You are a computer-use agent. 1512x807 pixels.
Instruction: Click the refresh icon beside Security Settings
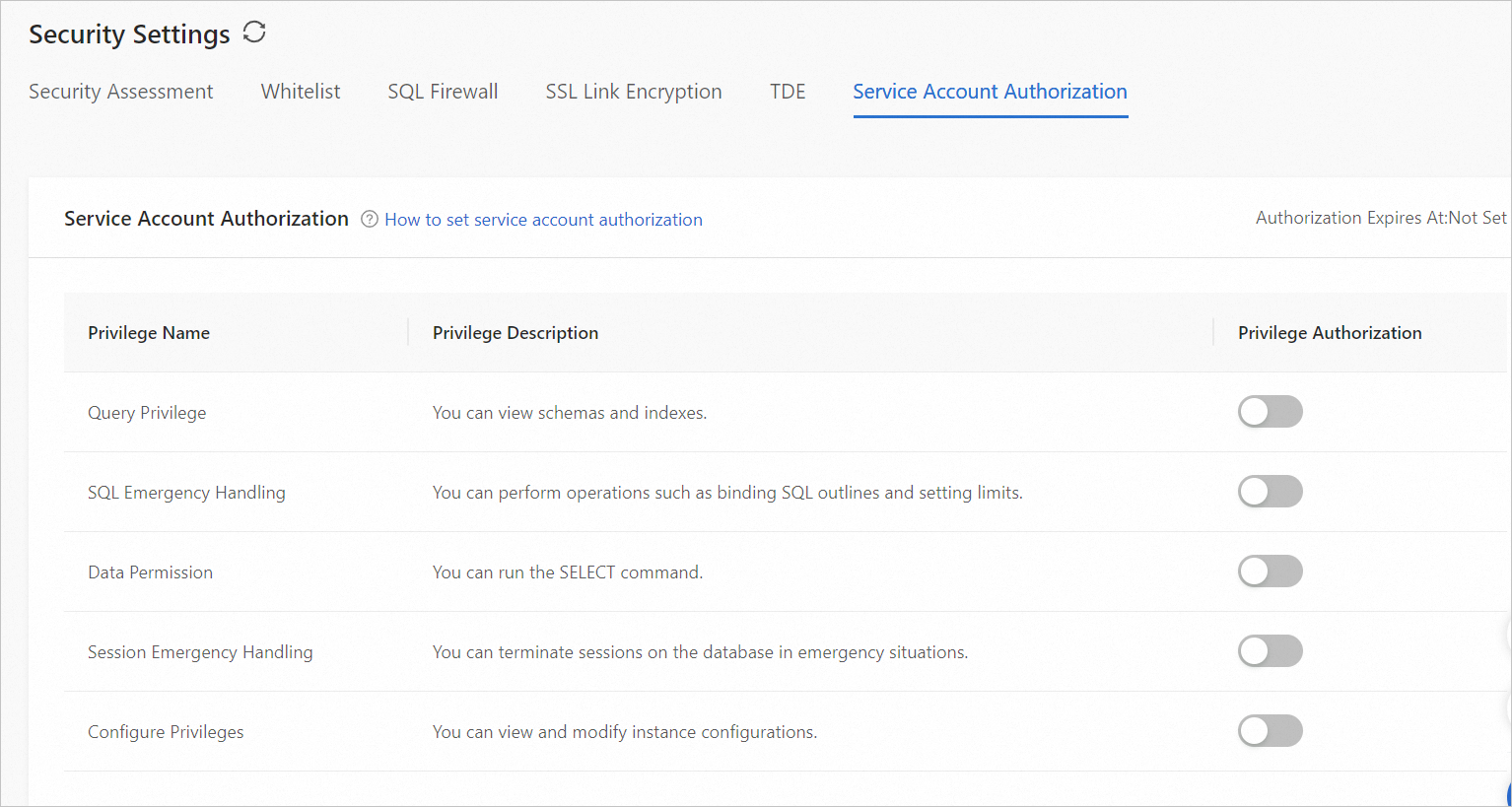click(254, 33)
